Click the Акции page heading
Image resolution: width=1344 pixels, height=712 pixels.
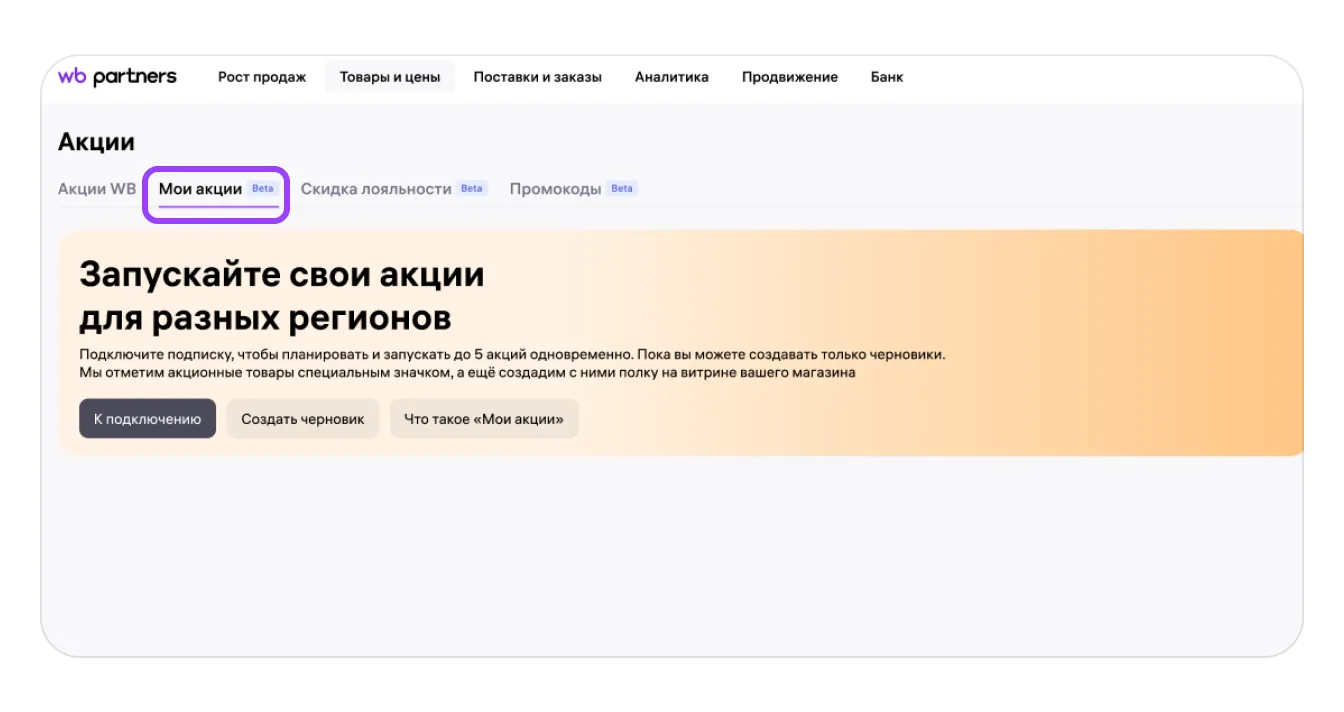(x=96, y=142)
